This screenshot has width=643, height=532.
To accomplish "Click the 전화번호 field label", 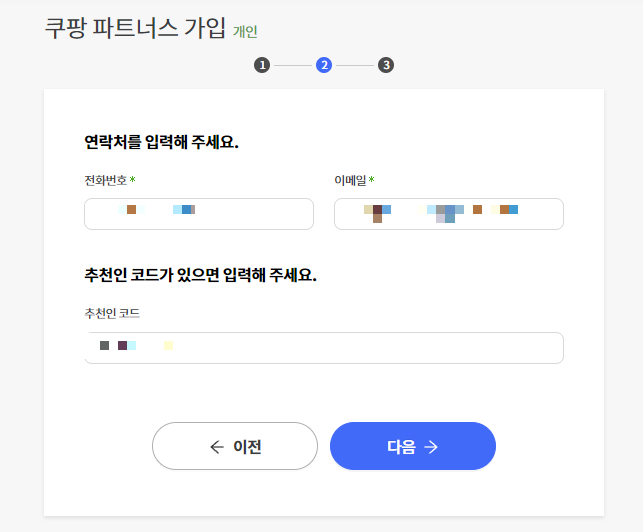I will [106, 180].
